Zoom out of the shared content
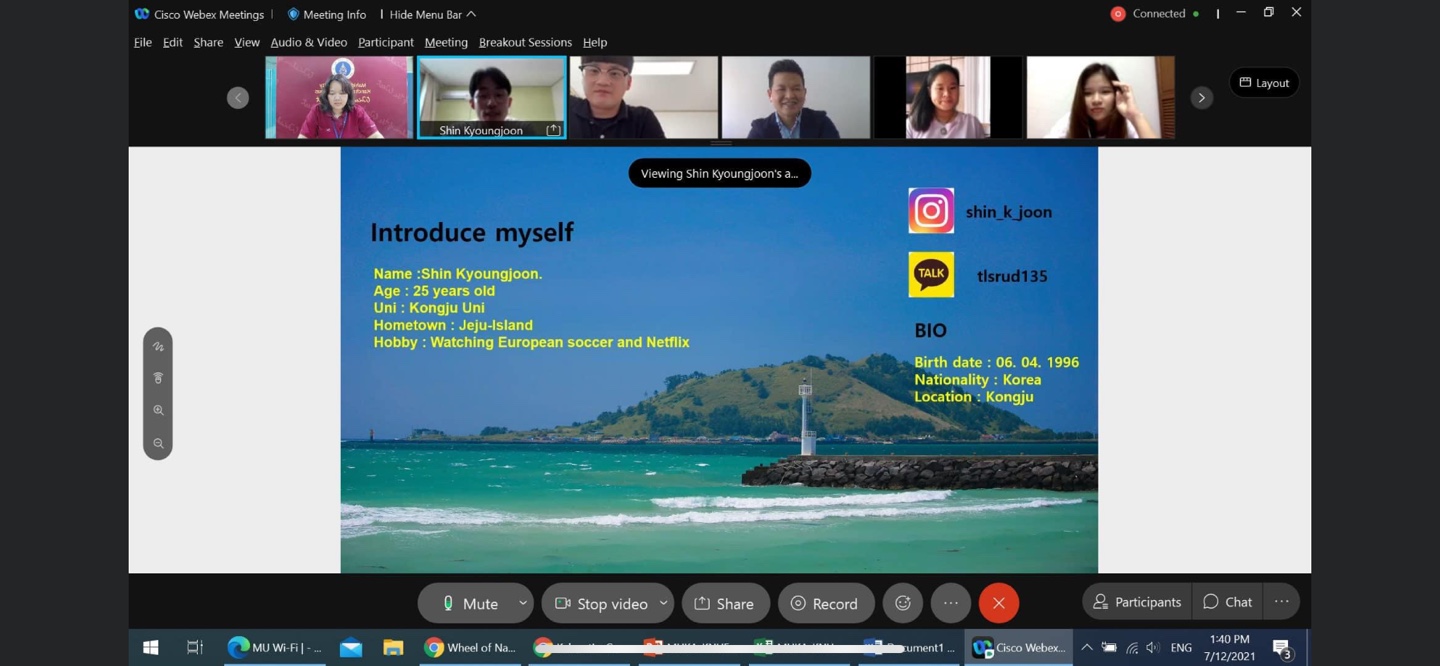 [158, 443]
